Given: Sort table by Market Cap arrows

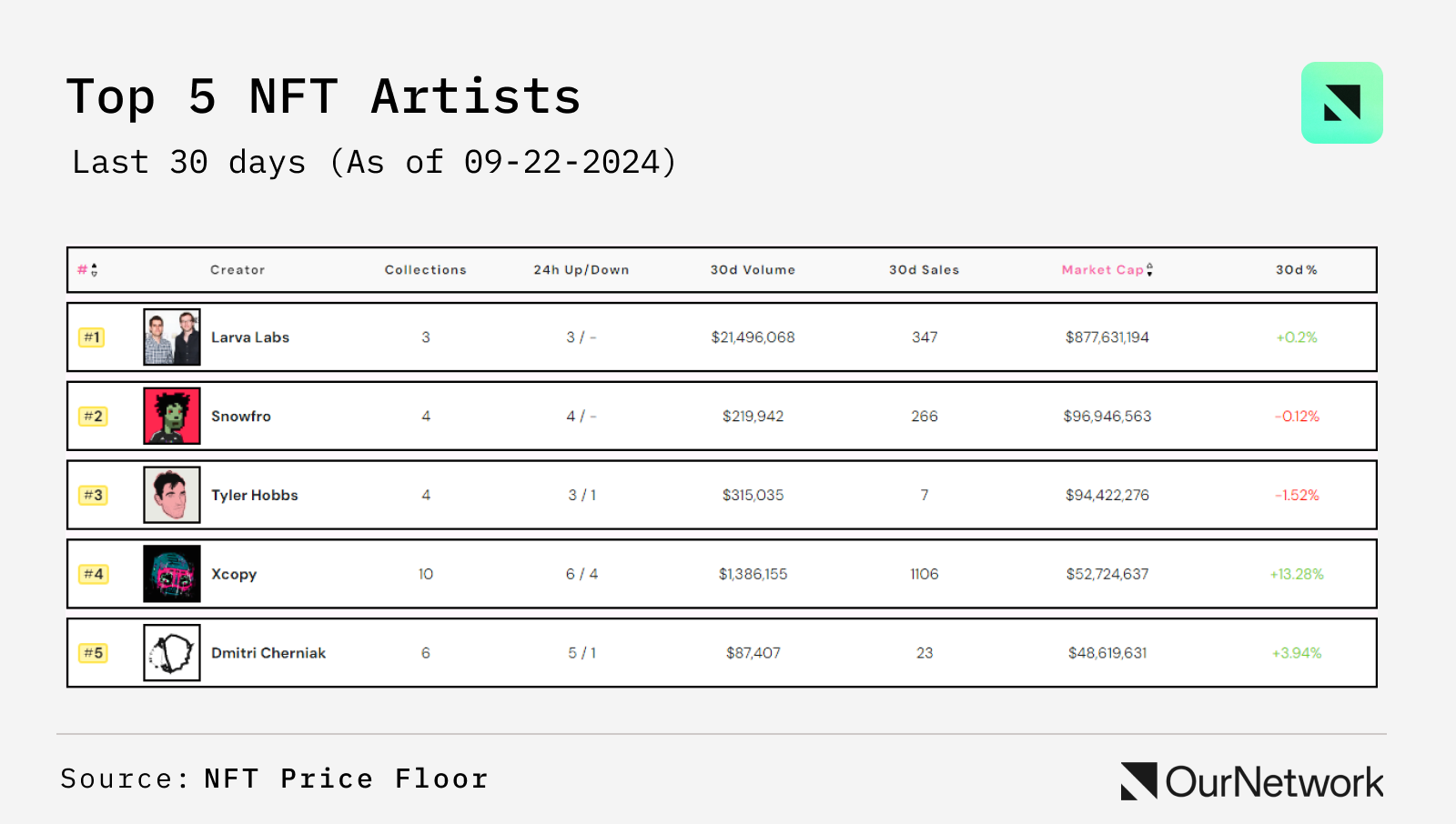Looking at the screenshot, I should pos(1149,270).
